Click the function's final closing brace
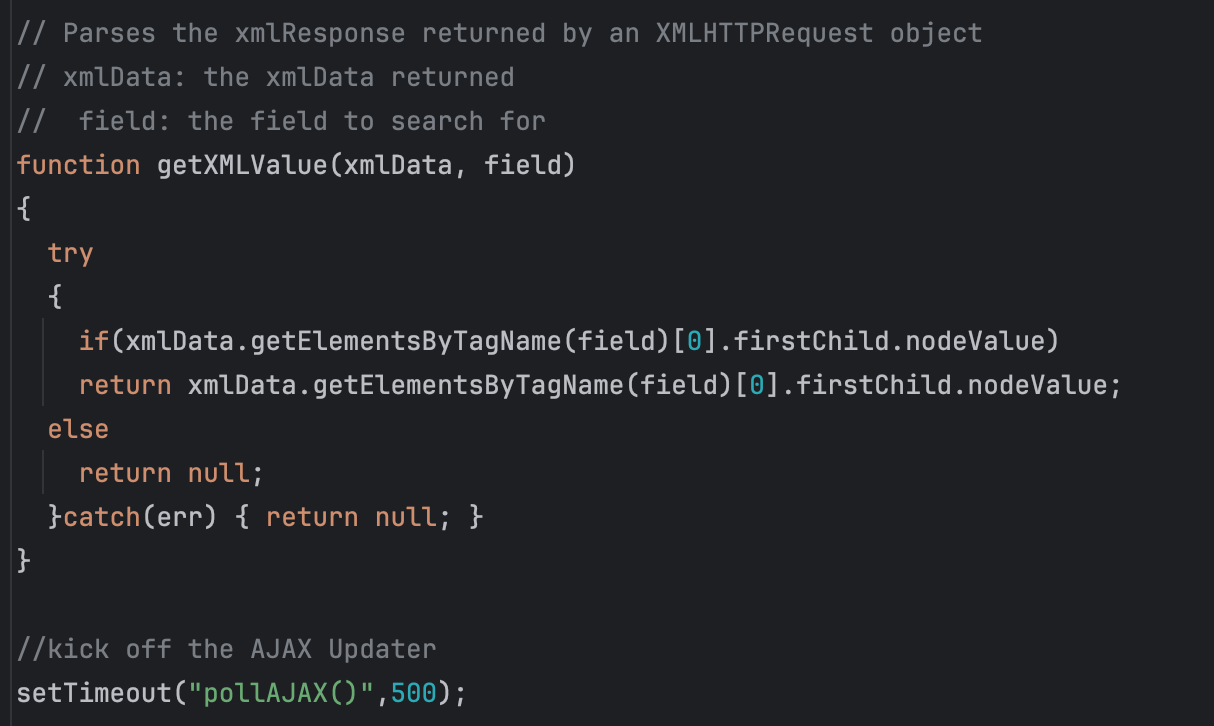1214x726 pixels. pyautogui.click(x=24, y=561)
